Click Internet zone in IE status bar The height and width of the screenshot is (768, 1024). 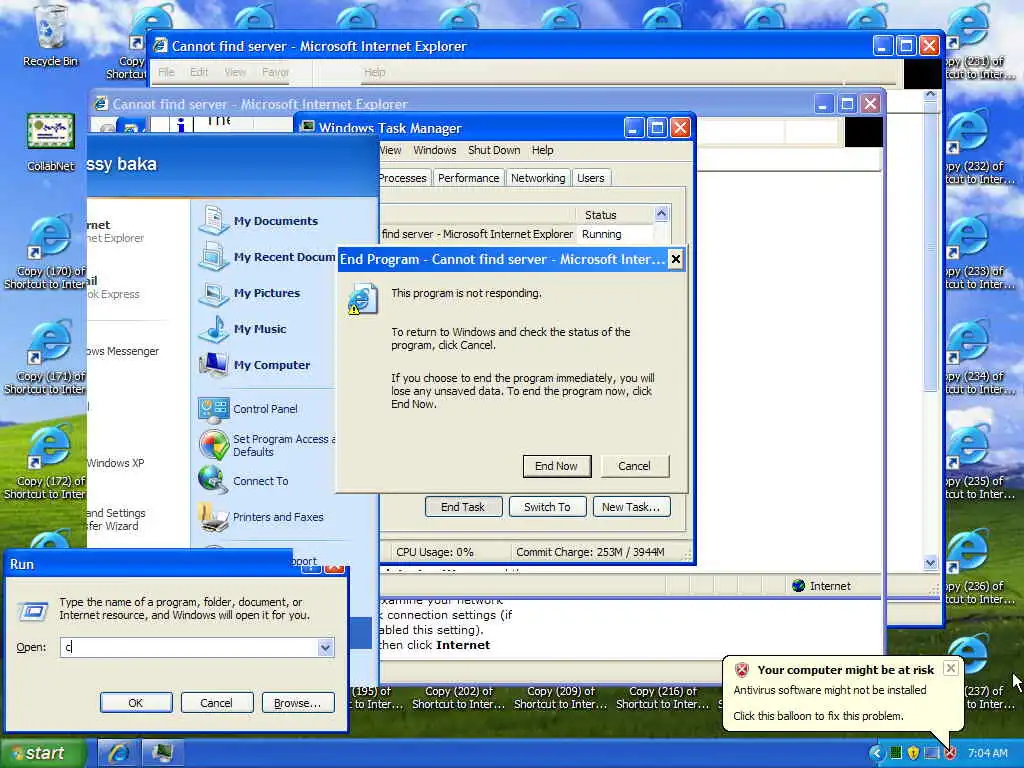pyautogui.click(x=822, y=586)
